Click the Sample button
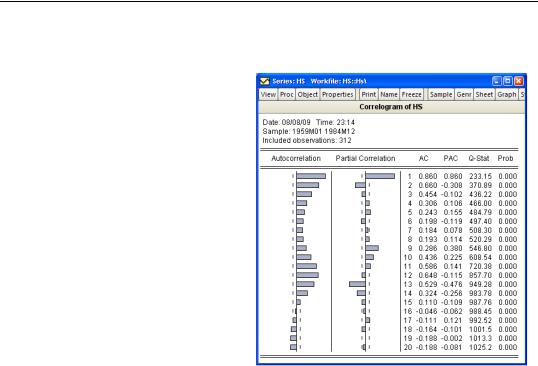This screenshot has height=366, width=538. point(441,94)
